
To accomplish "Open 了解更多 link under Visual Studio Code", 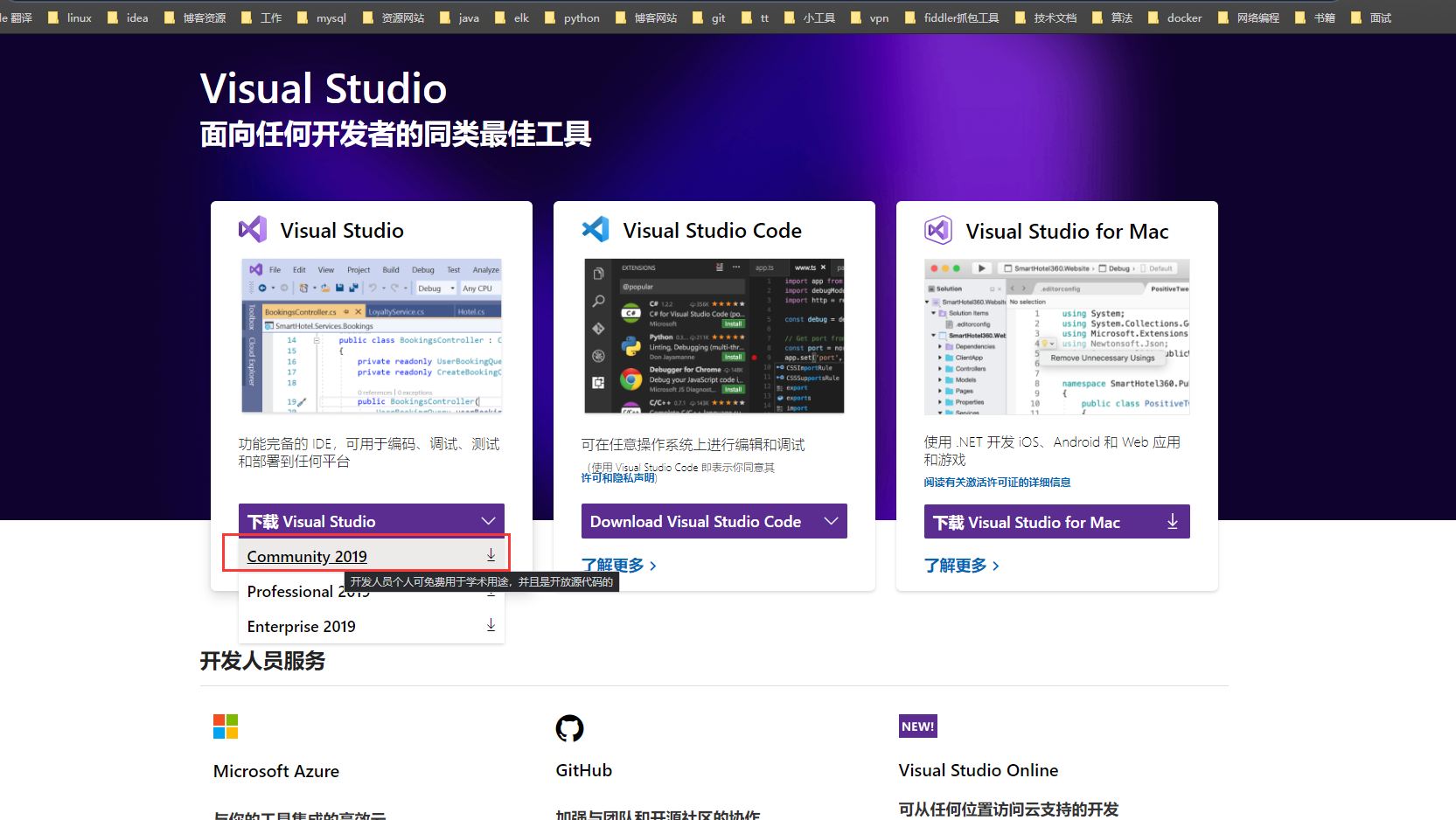I will tap(618, 566).
